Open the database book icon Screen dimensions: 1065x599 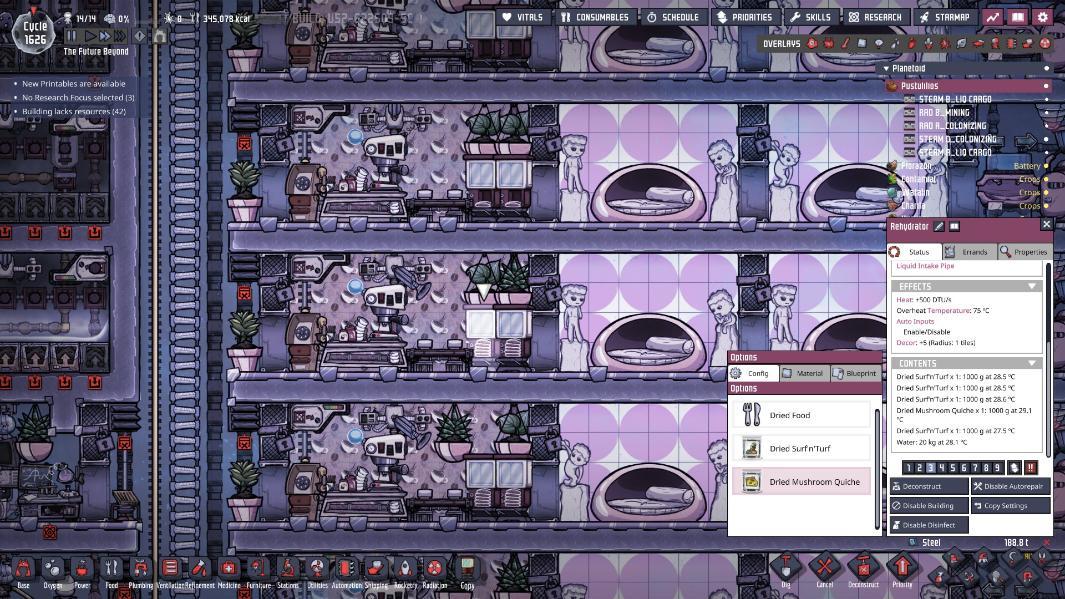(1017, 17)
